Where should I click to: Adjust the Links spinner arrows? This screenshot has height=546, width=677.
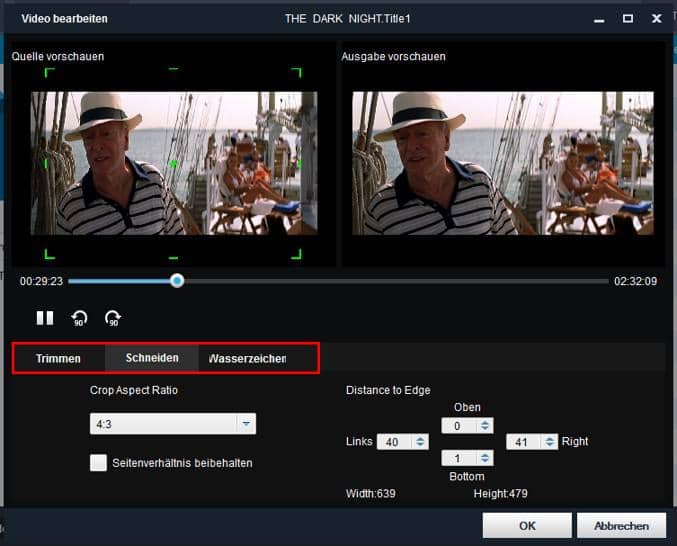click(x=420, y=442)
